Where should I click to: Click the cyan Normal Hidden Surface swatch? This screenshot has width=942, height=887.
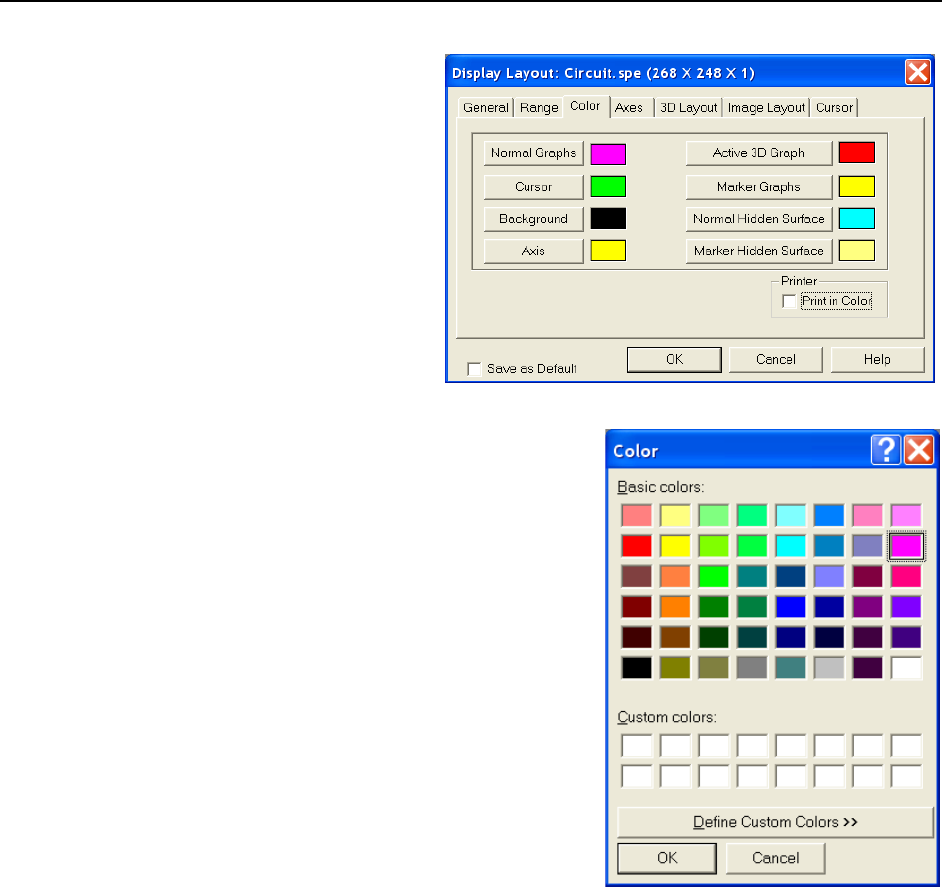point(857,218)
